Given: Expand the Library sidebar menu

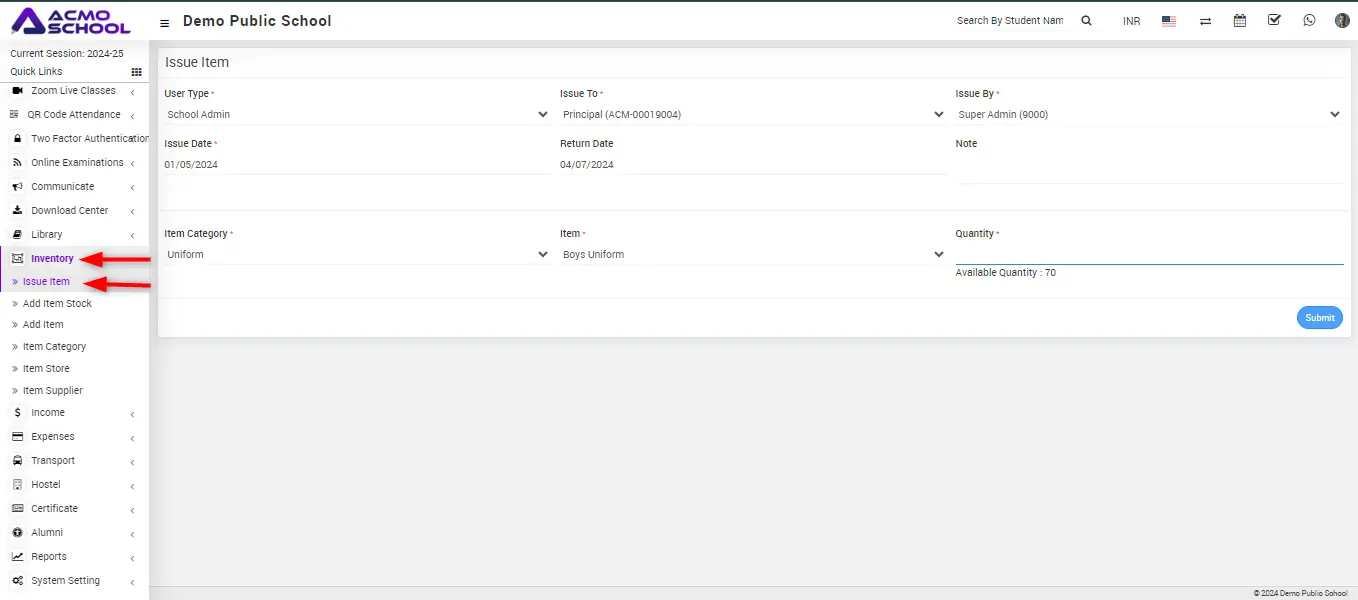Looking at the screenshot, I should [x=47, y=235].
